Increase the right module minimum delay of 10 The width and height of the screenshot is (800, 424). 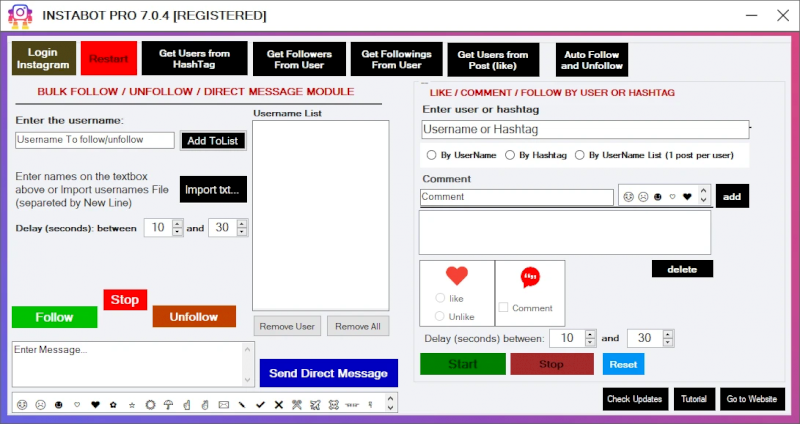click(590, 334)
